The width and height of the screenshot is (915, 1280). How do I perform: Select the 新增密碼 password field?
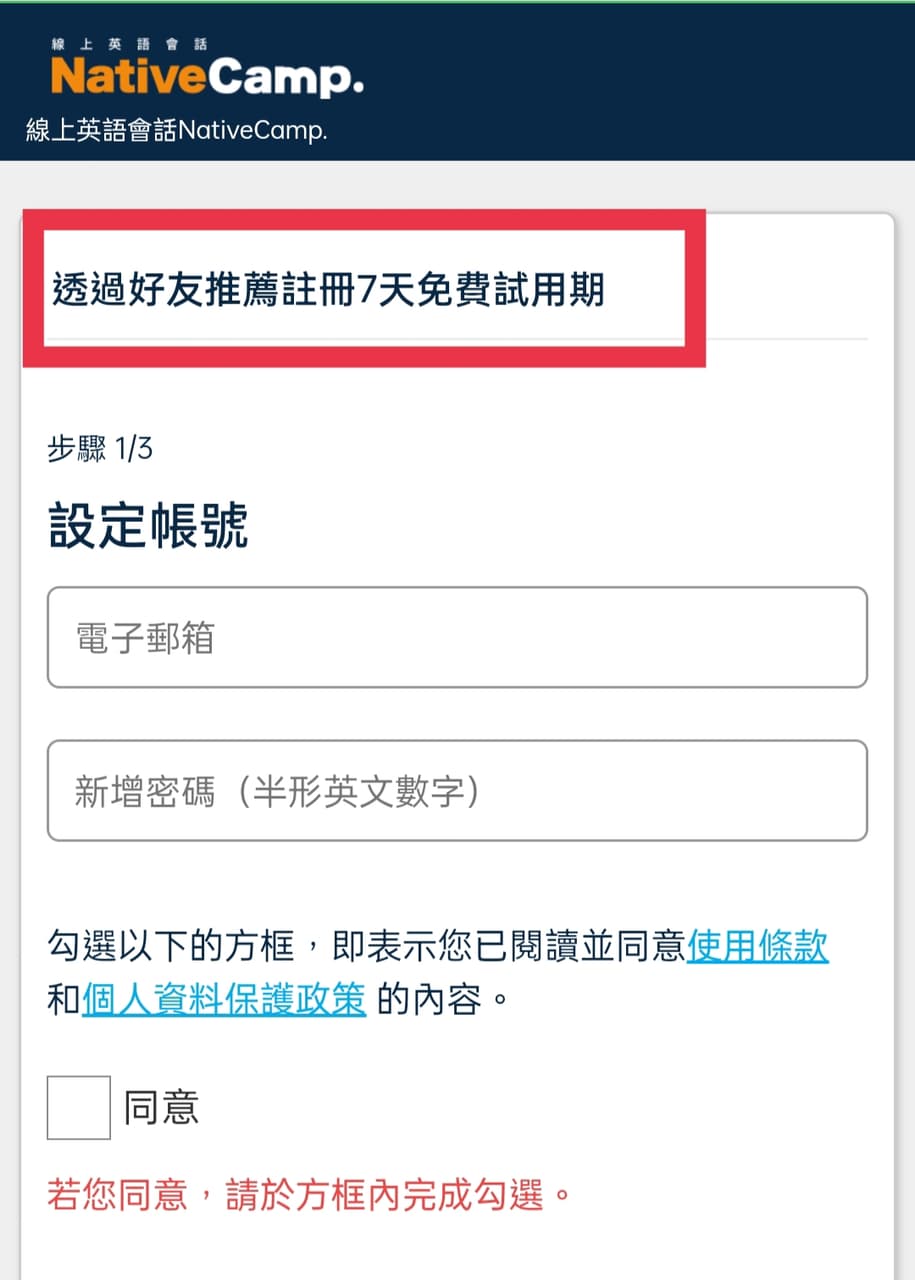pos(455,791)
